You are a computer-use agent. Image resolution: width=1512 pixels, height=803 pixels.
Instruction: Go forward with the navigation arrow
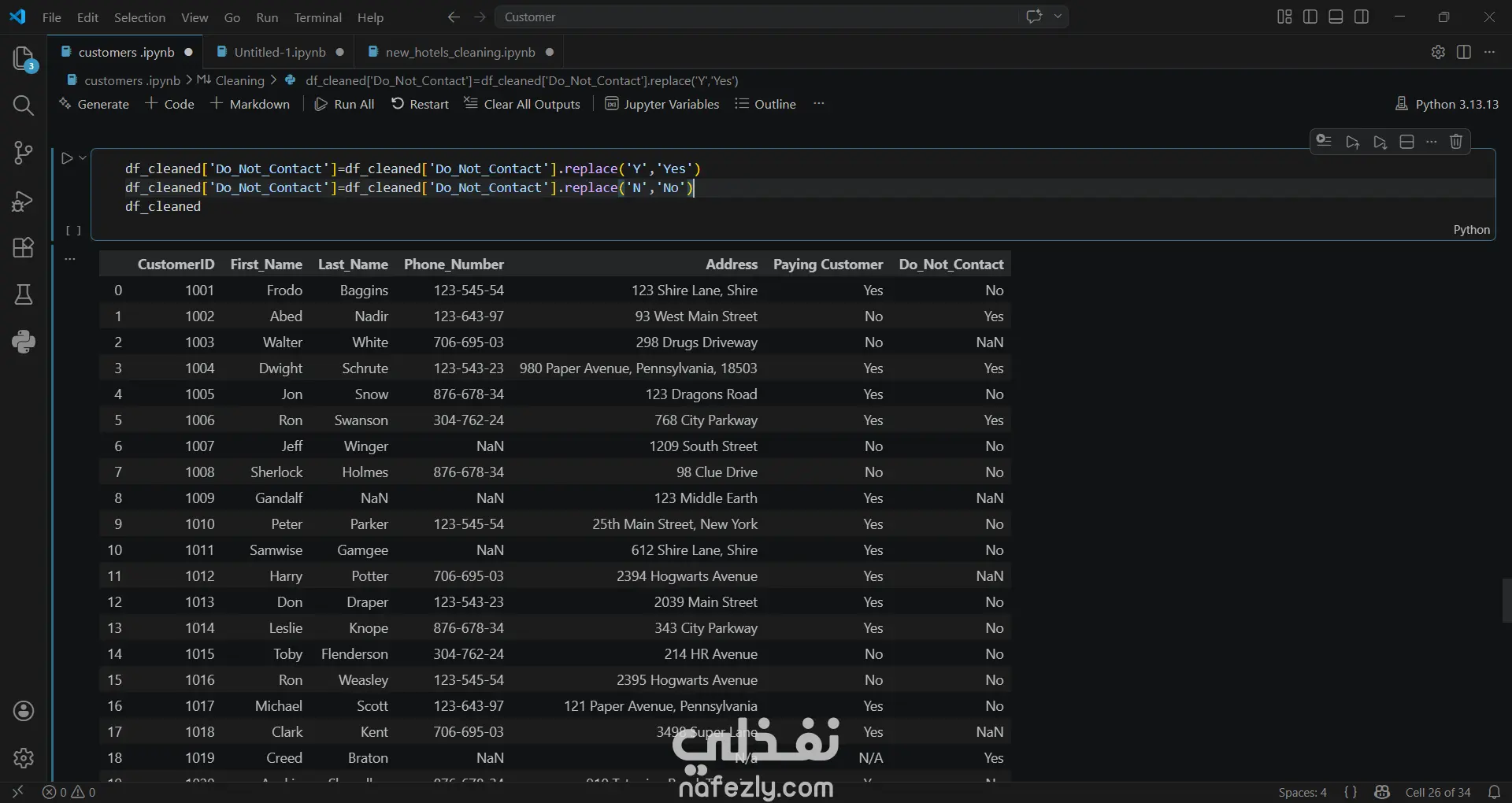(x=480, y=17)
